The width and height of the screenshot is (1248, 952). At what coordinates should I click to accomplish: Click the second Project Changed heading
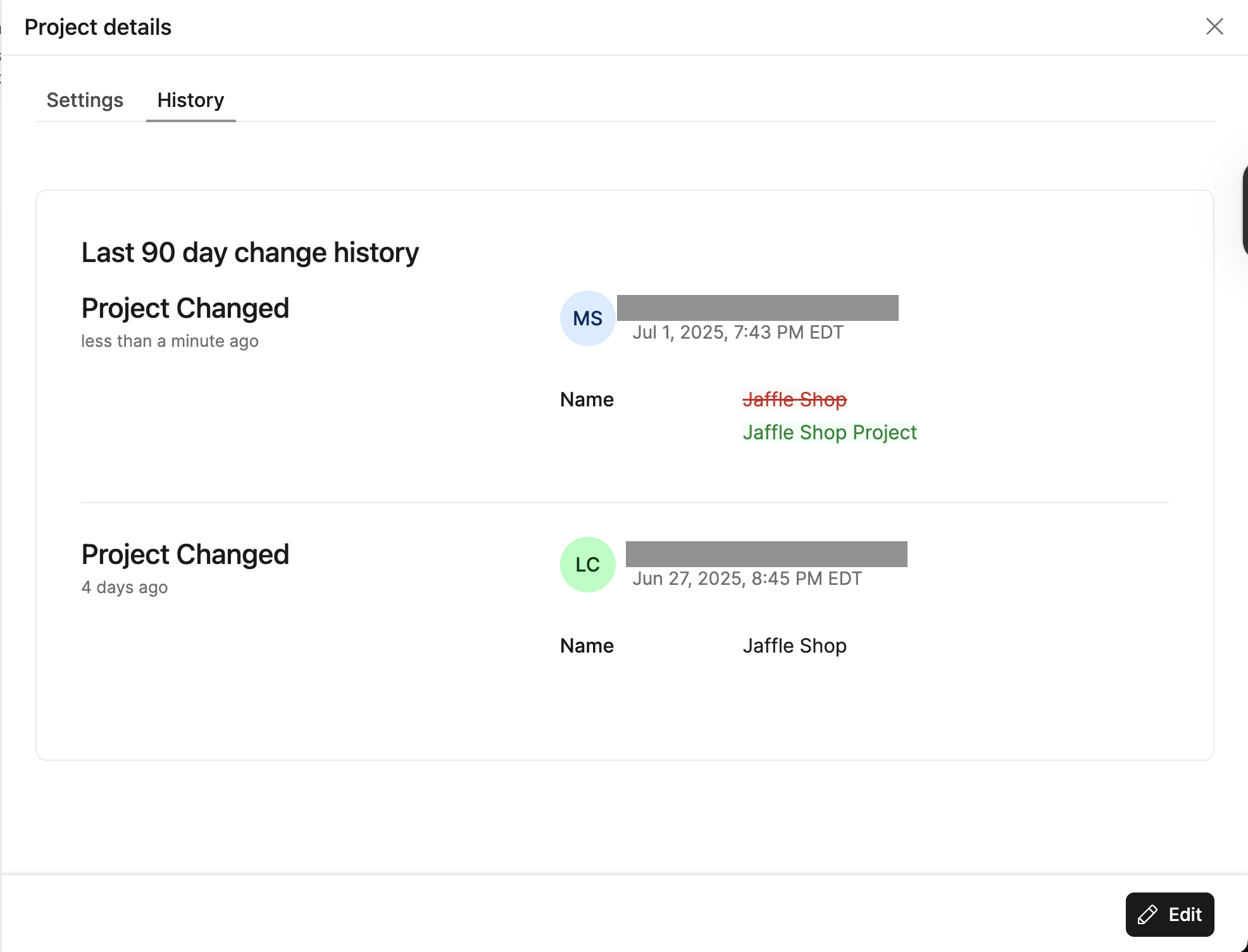coord(184,554)
